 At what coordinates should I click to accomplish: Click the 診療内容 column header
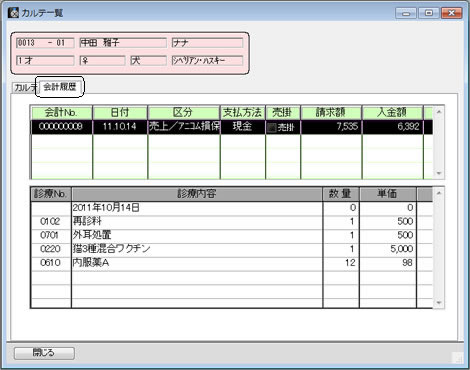tap(197, 194)
